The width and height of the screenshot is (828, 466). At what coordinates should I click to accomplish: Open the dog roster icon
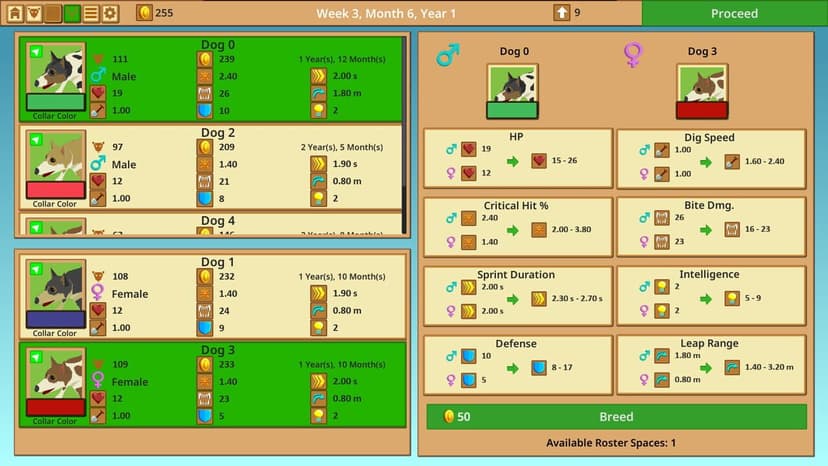click(x=34, y=13)
